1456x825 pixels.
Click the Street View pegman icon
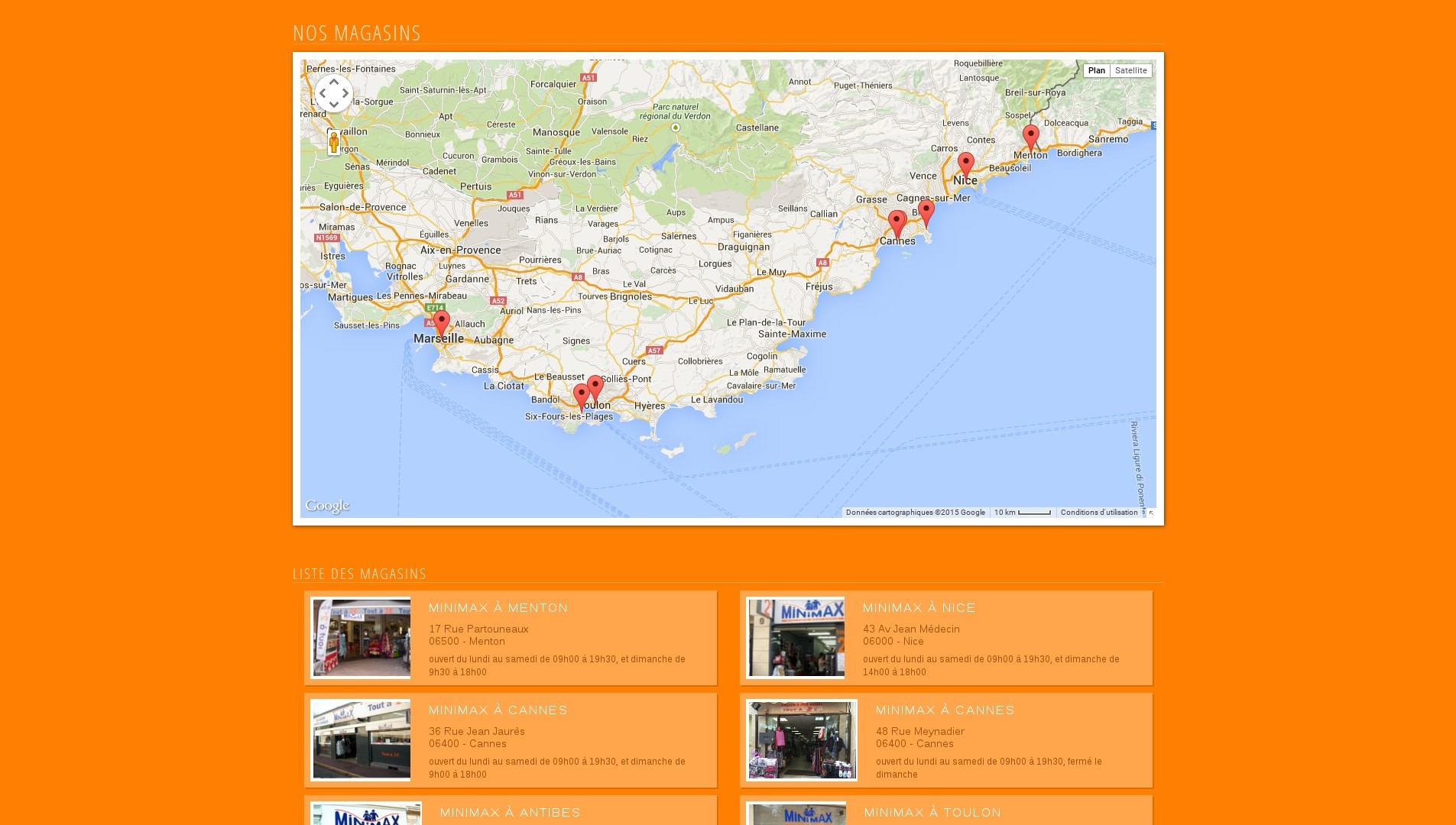pyautogui.click(x=334, y=143)
